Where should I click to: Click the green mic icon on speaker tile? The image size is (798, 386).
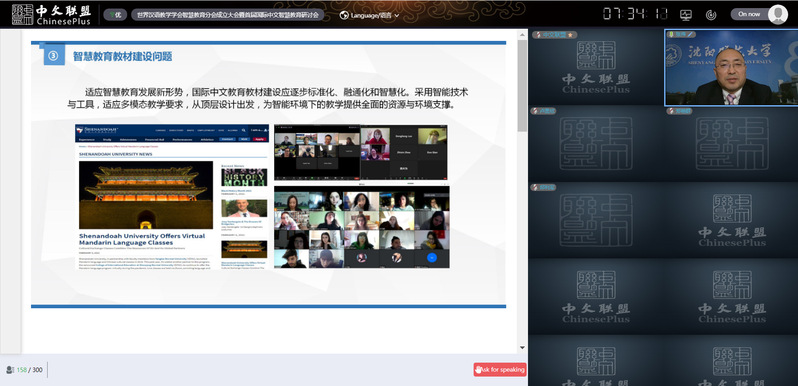point(671,35)
